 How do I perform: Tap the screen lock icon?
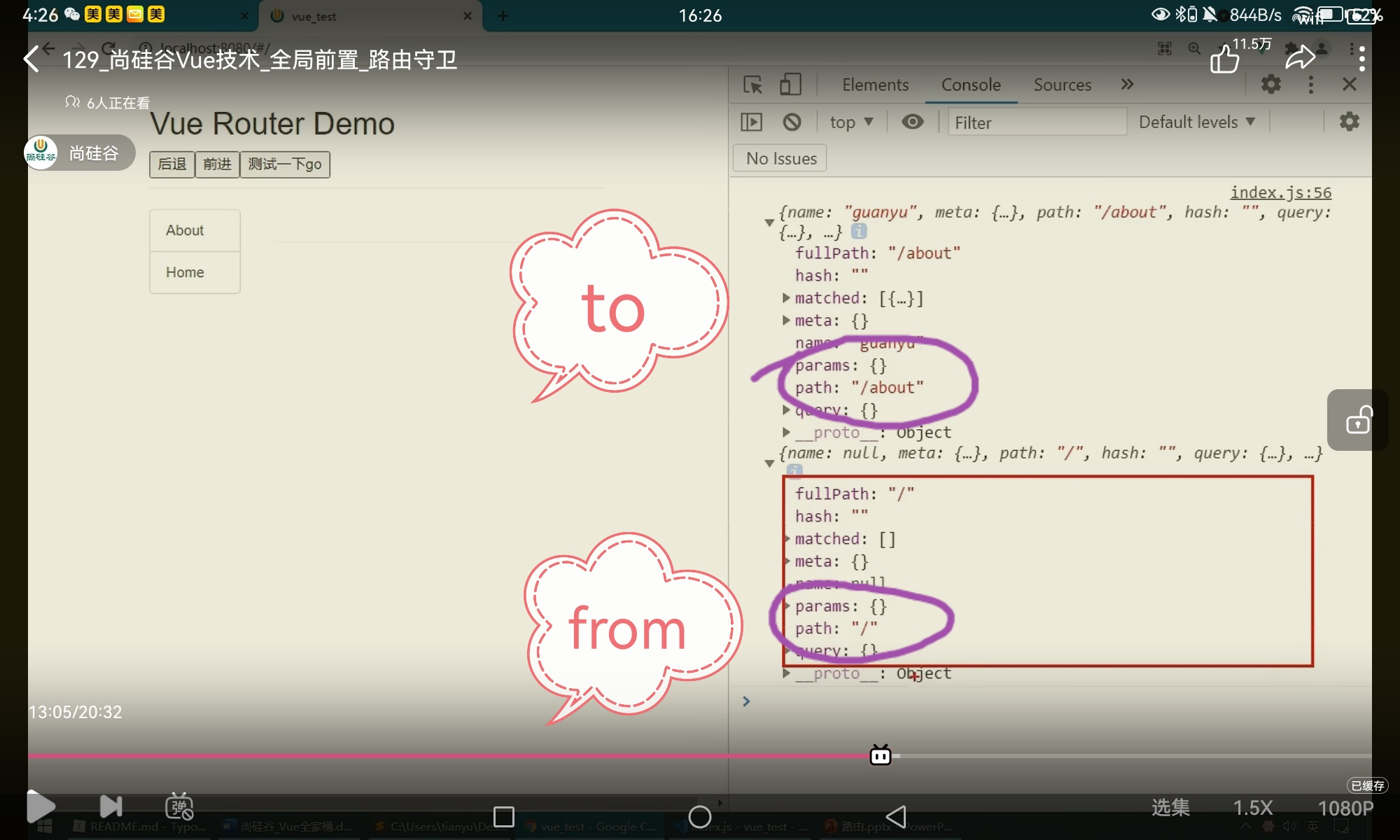[x=1358, y=420]
